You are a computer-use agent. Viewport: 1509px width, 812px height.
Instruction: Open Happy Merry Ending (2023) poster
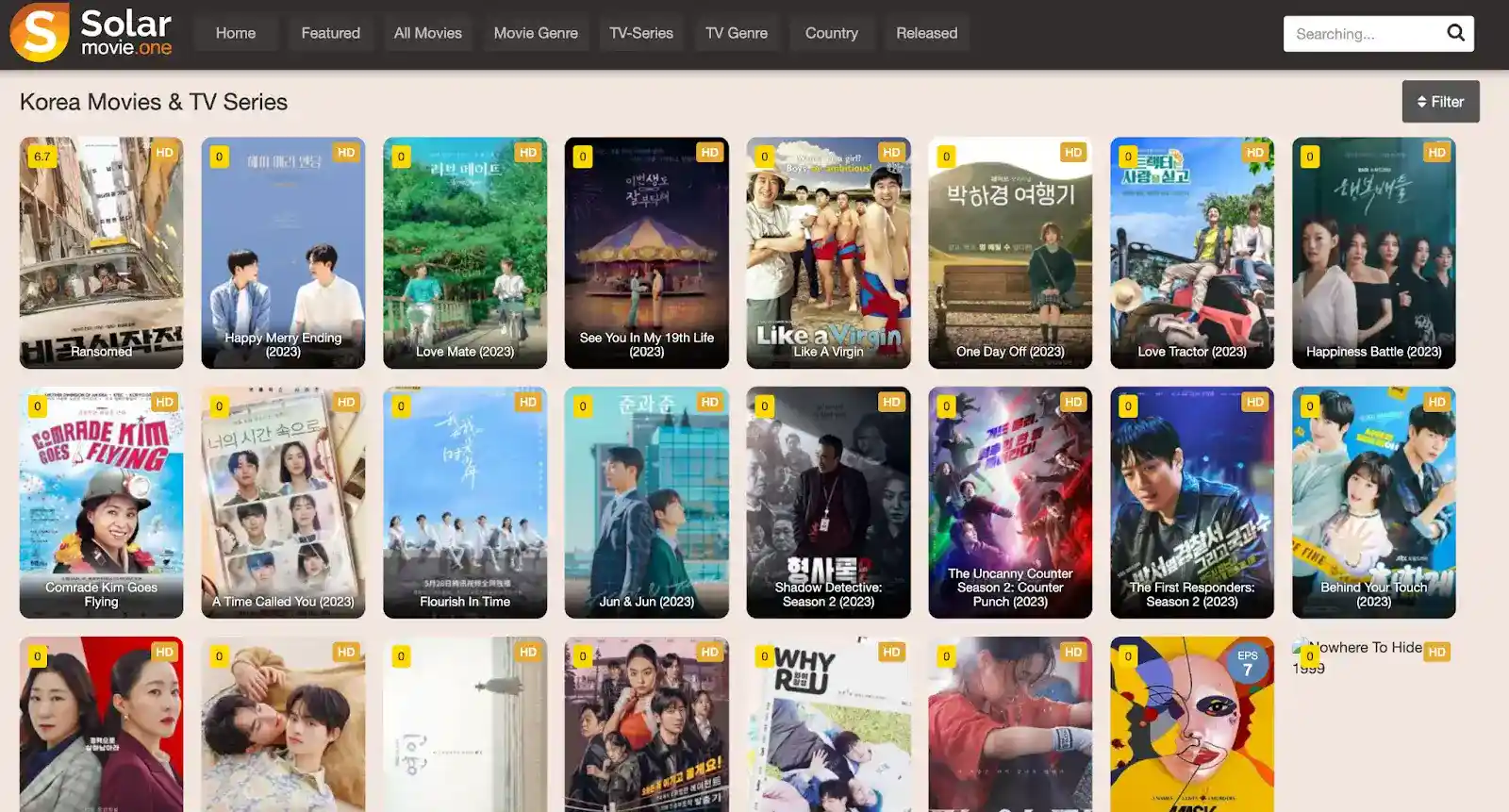tap(283, 253)
